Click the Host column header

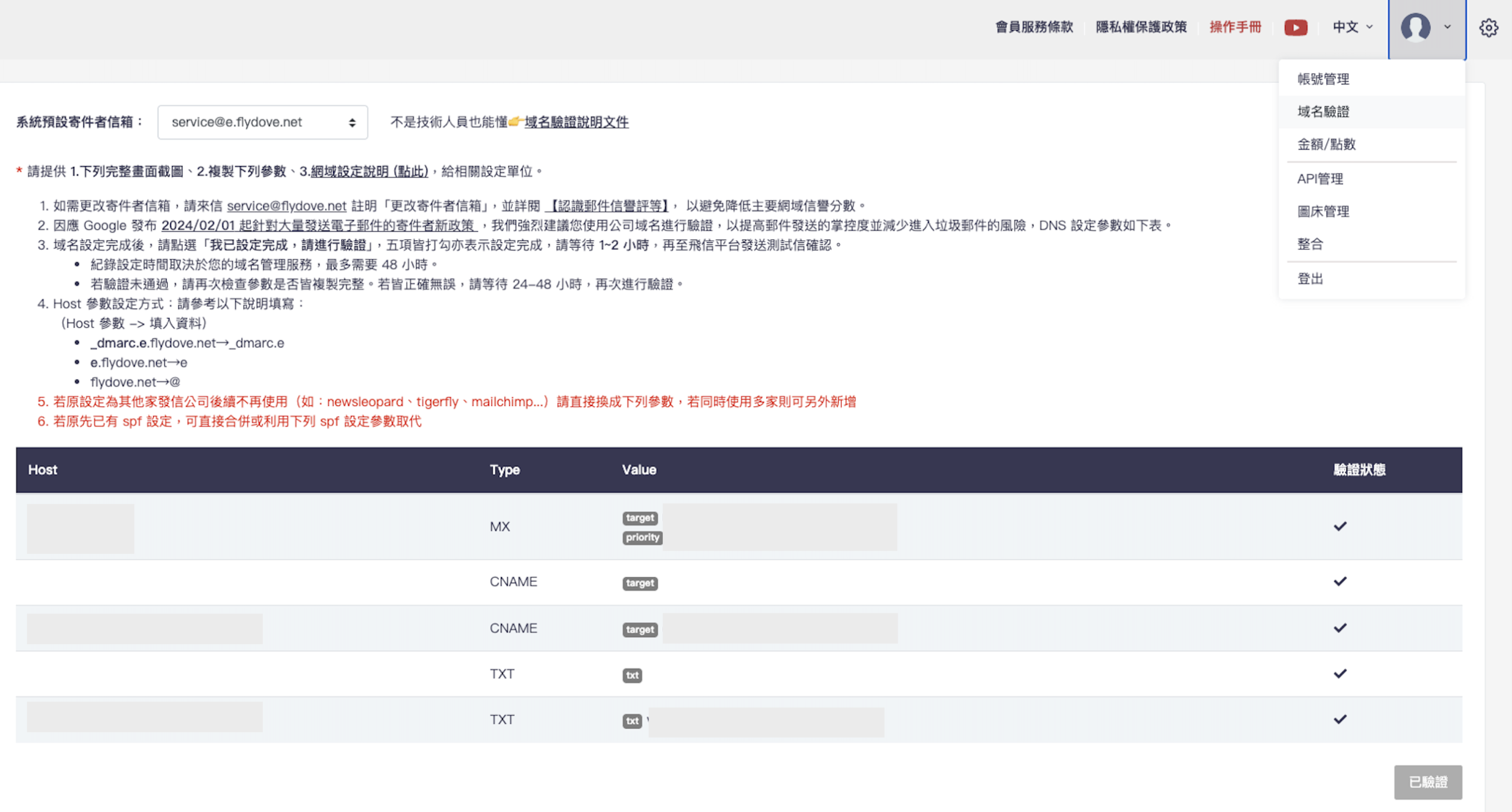[43, 470]
